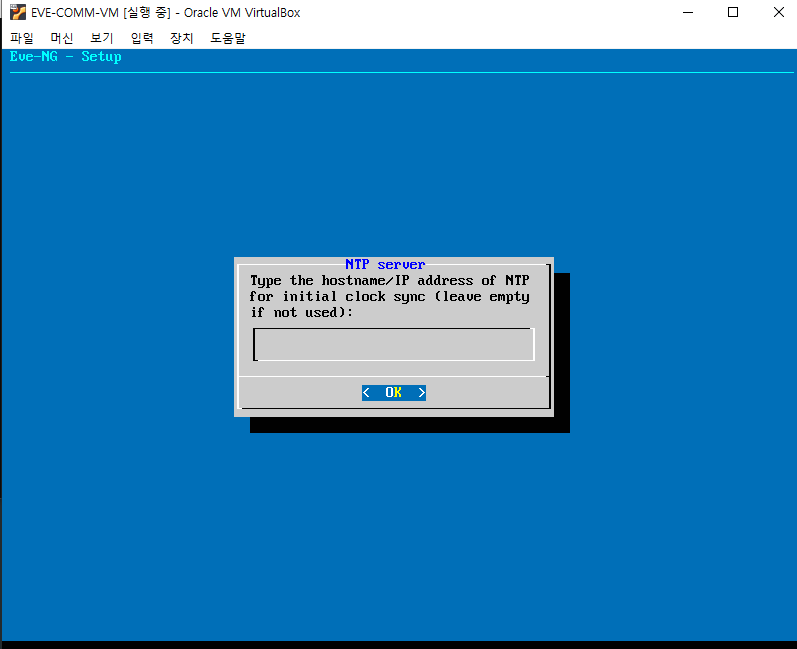Focus the NTP server address input field
This screenshot has width=797, height=649.
(x=393, y=344)
